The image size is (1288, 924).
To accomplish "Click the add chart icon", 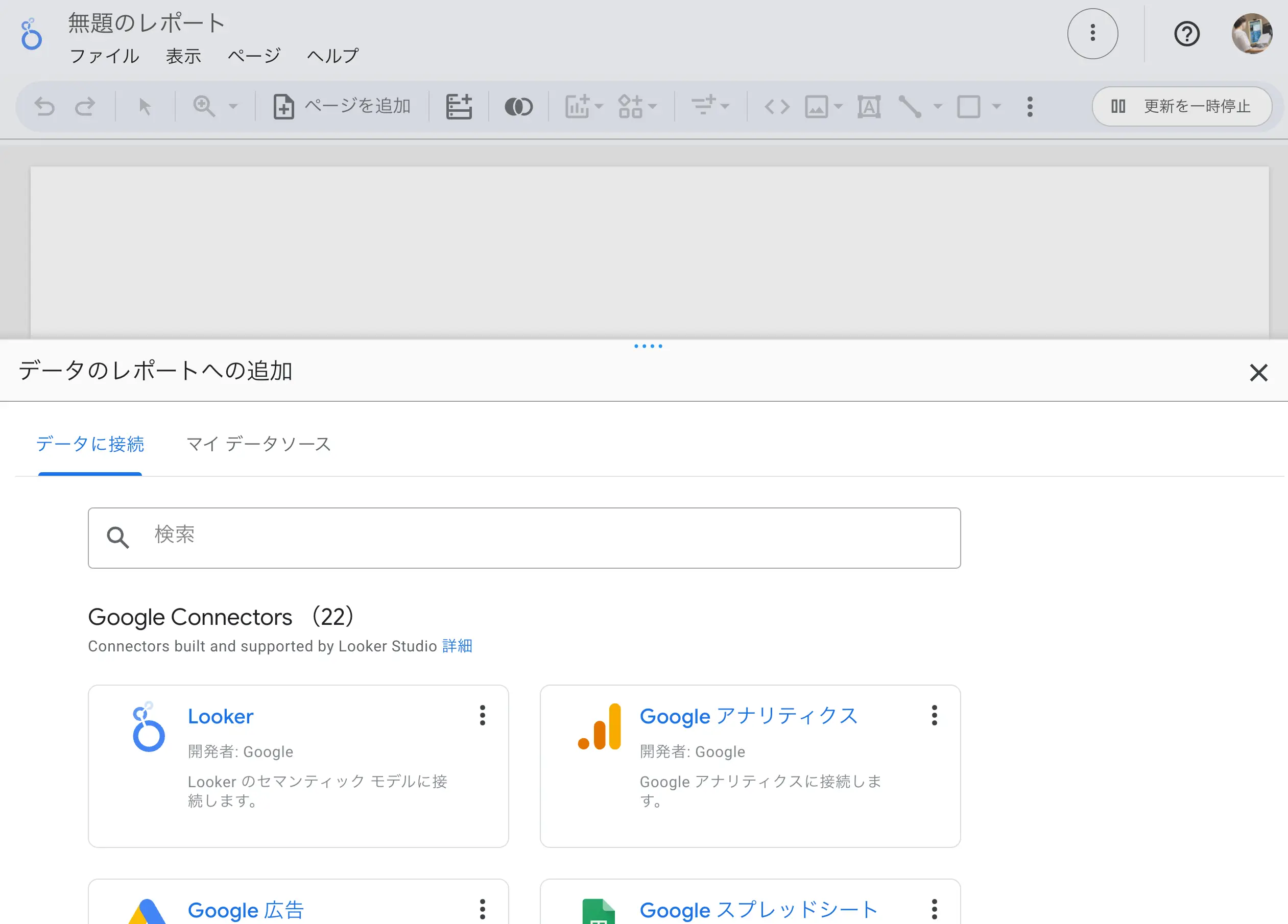I will (x=578, y=106).
